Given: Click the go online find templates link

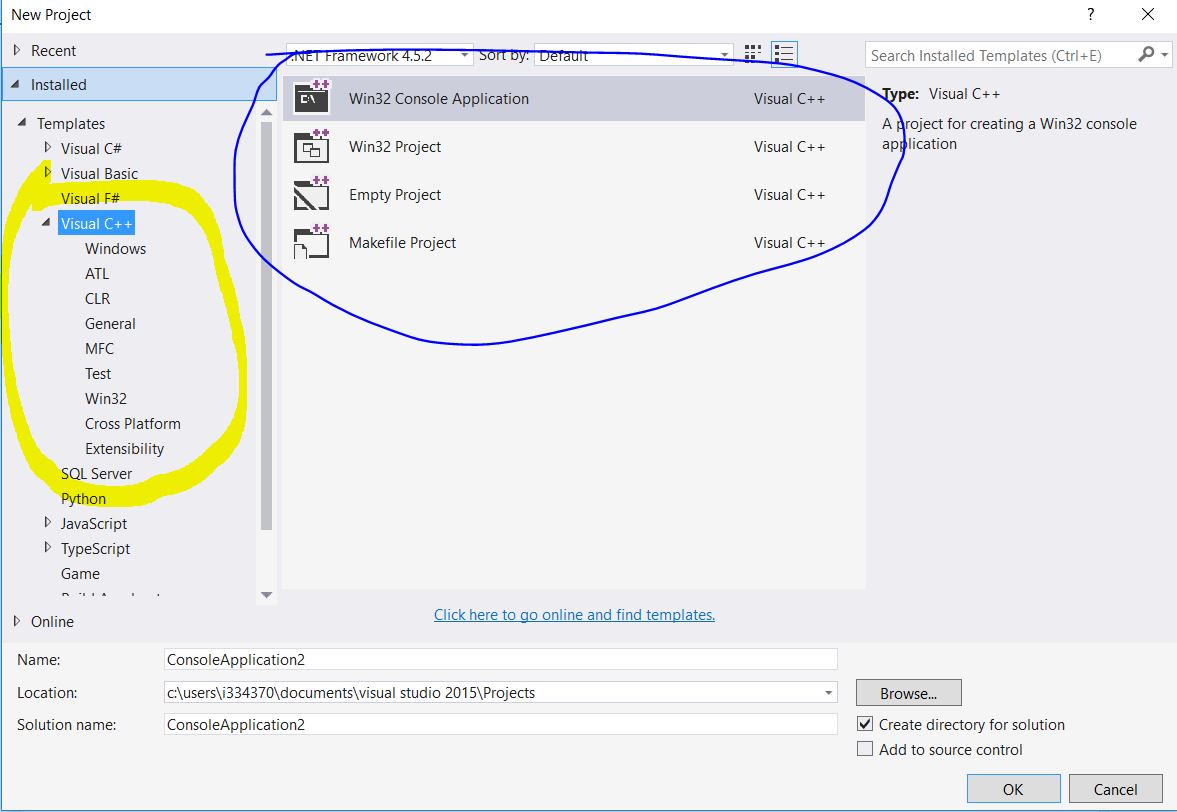Looking at the screenshot, I should (574, 614).
